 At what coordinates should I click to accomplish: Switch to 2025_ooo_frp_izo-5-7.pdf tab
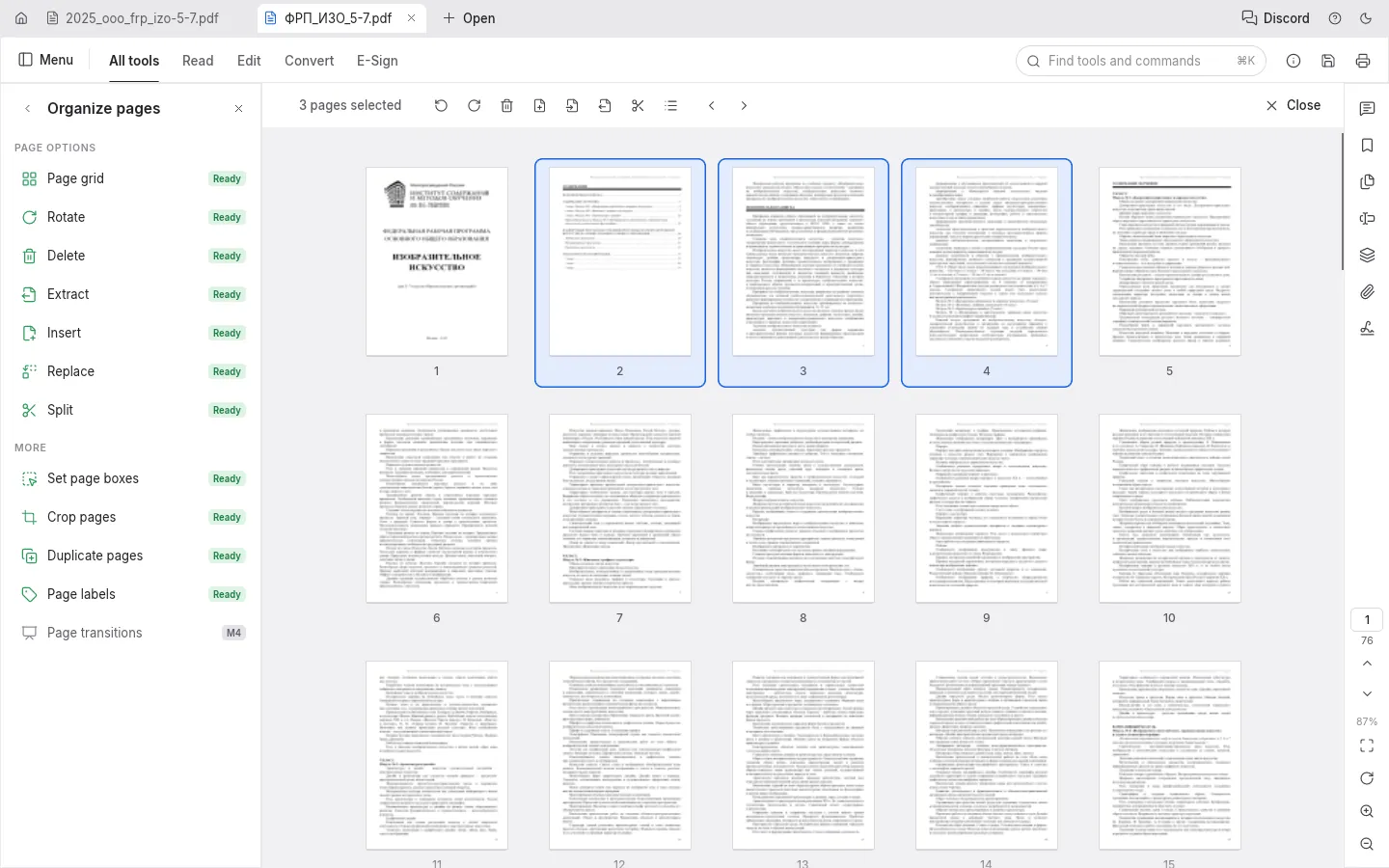(x=132, y=18)
